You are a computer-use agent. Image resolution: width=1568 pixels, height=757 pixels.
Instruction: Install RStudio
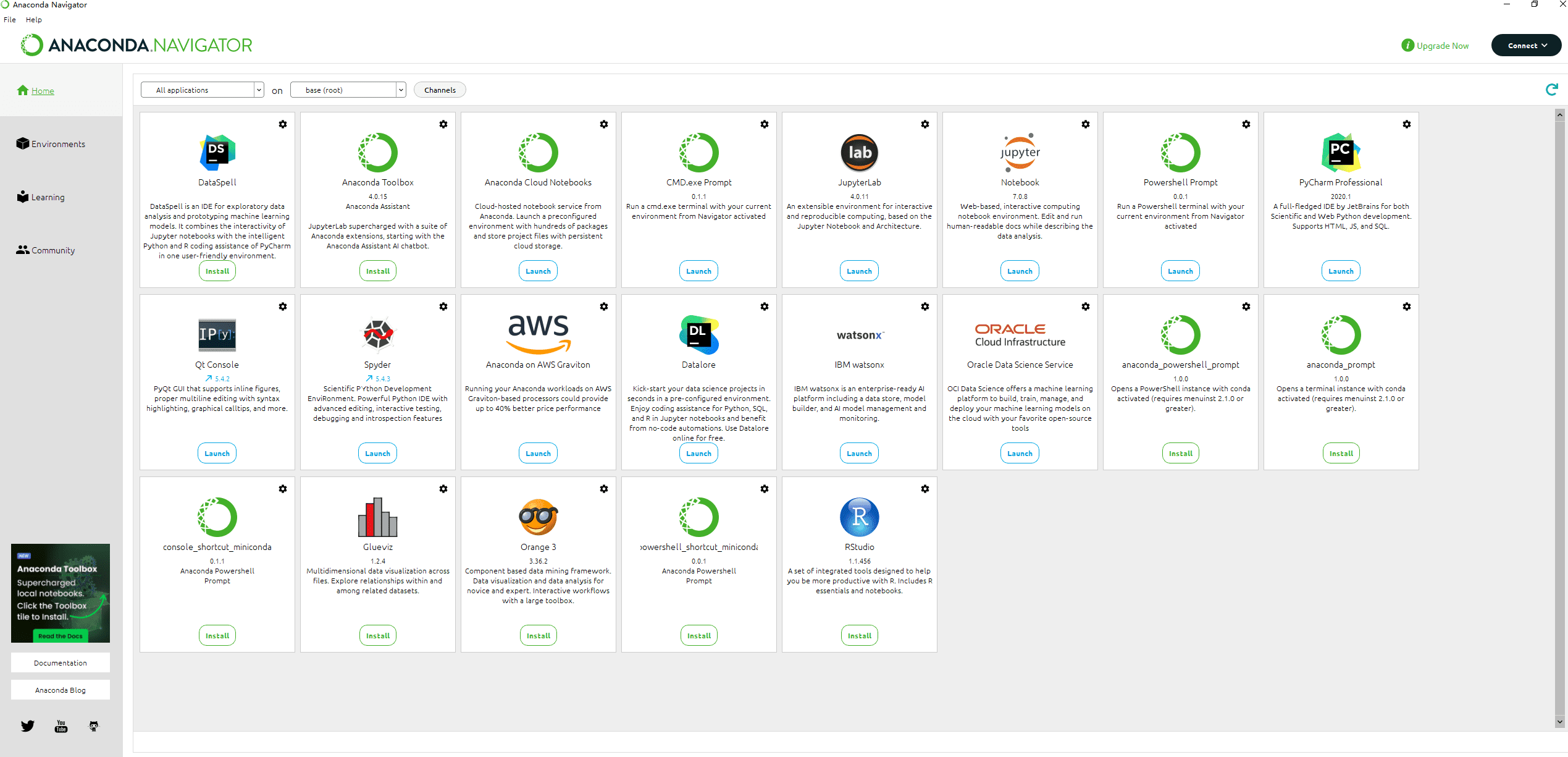(860, 636)
